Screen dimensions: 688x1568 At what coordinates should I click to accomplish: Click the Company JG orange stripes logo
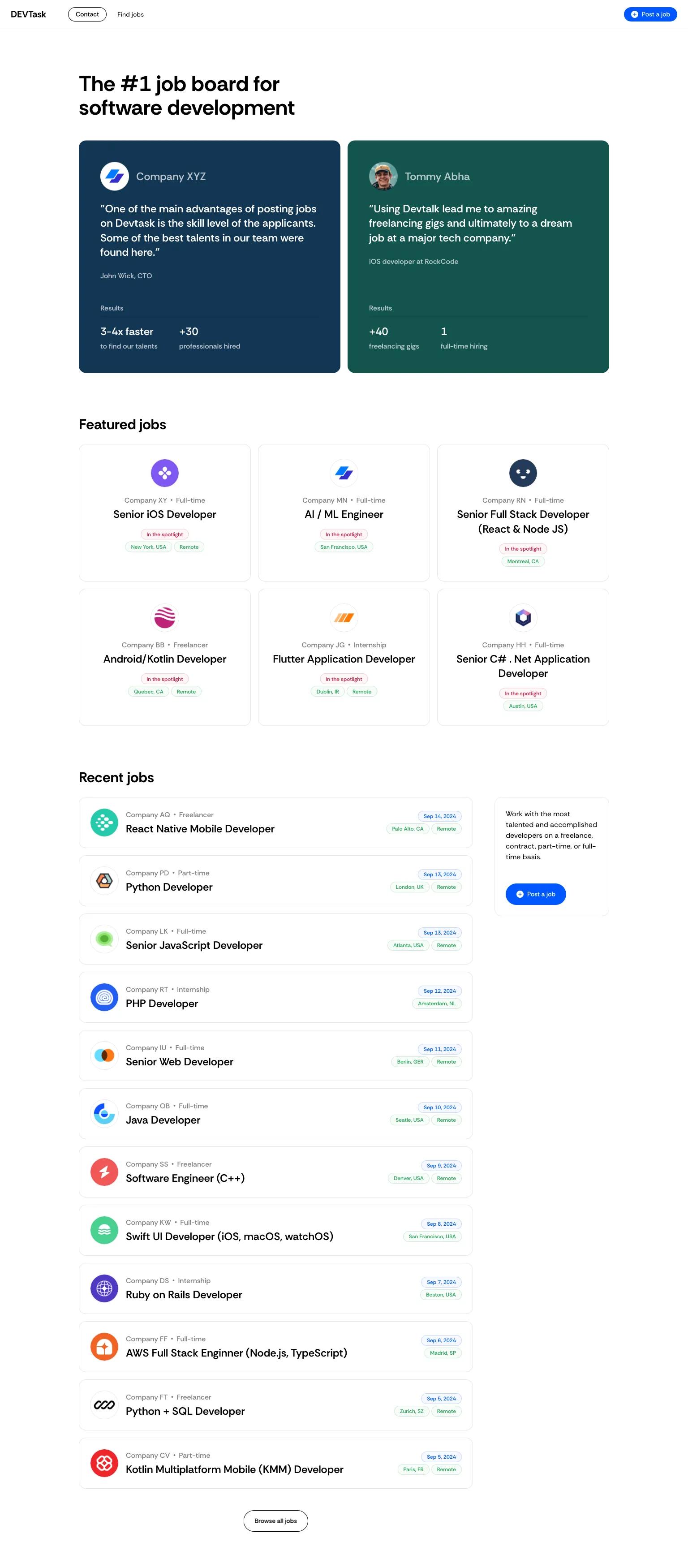pyautogui.click(x=344, y=617)
